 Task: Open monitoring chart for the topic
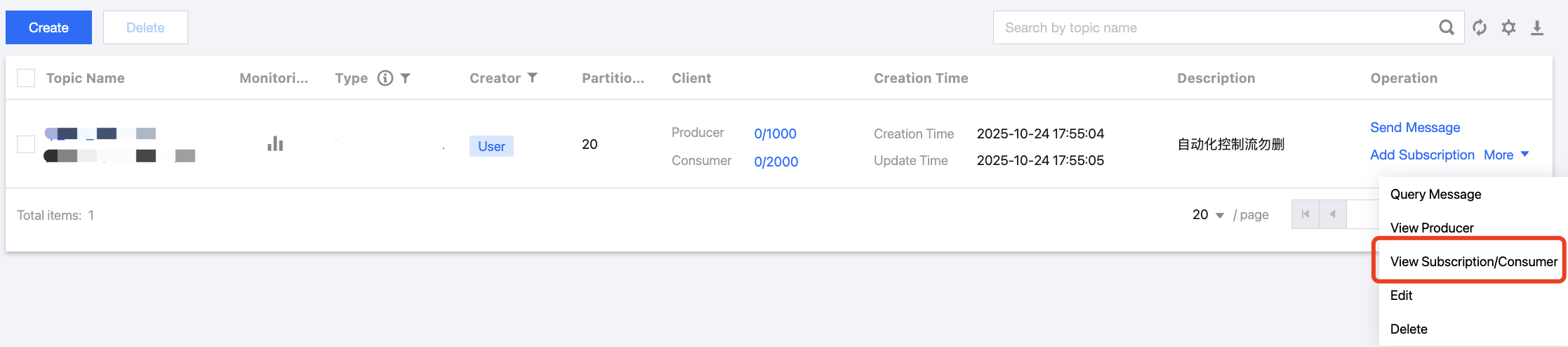tap(275, 144)
